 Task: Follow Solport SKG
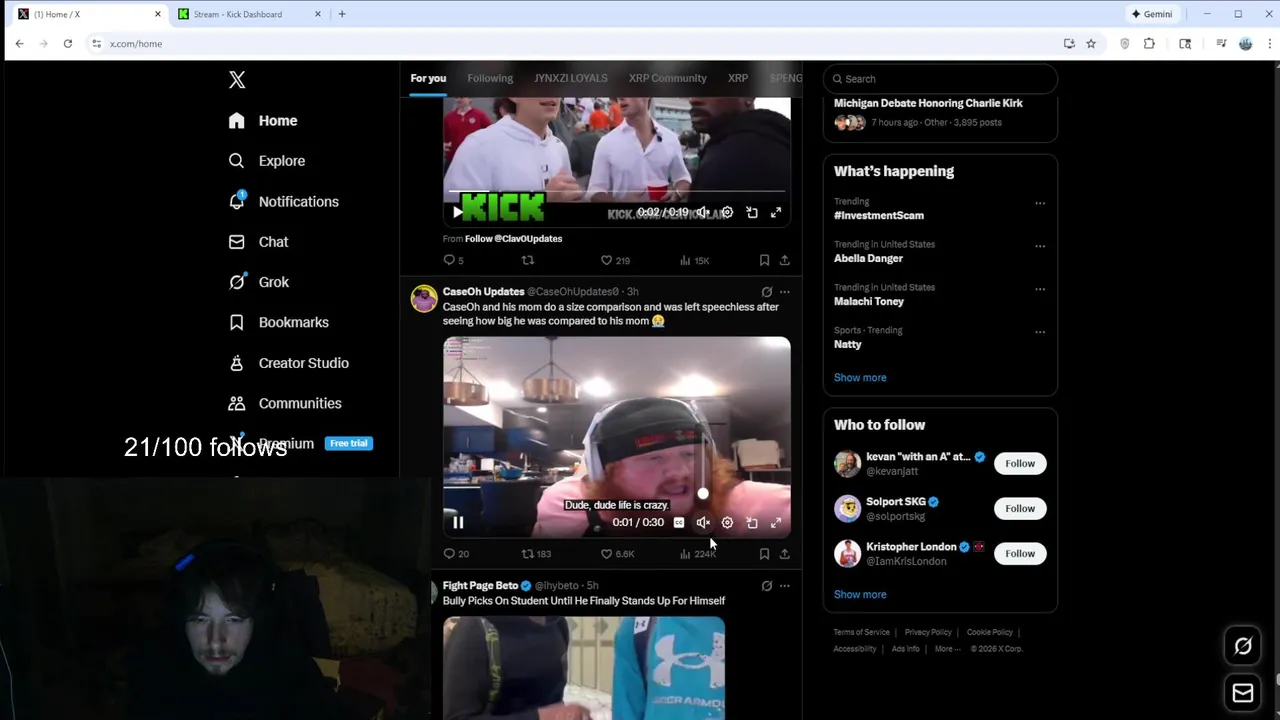1020,509
